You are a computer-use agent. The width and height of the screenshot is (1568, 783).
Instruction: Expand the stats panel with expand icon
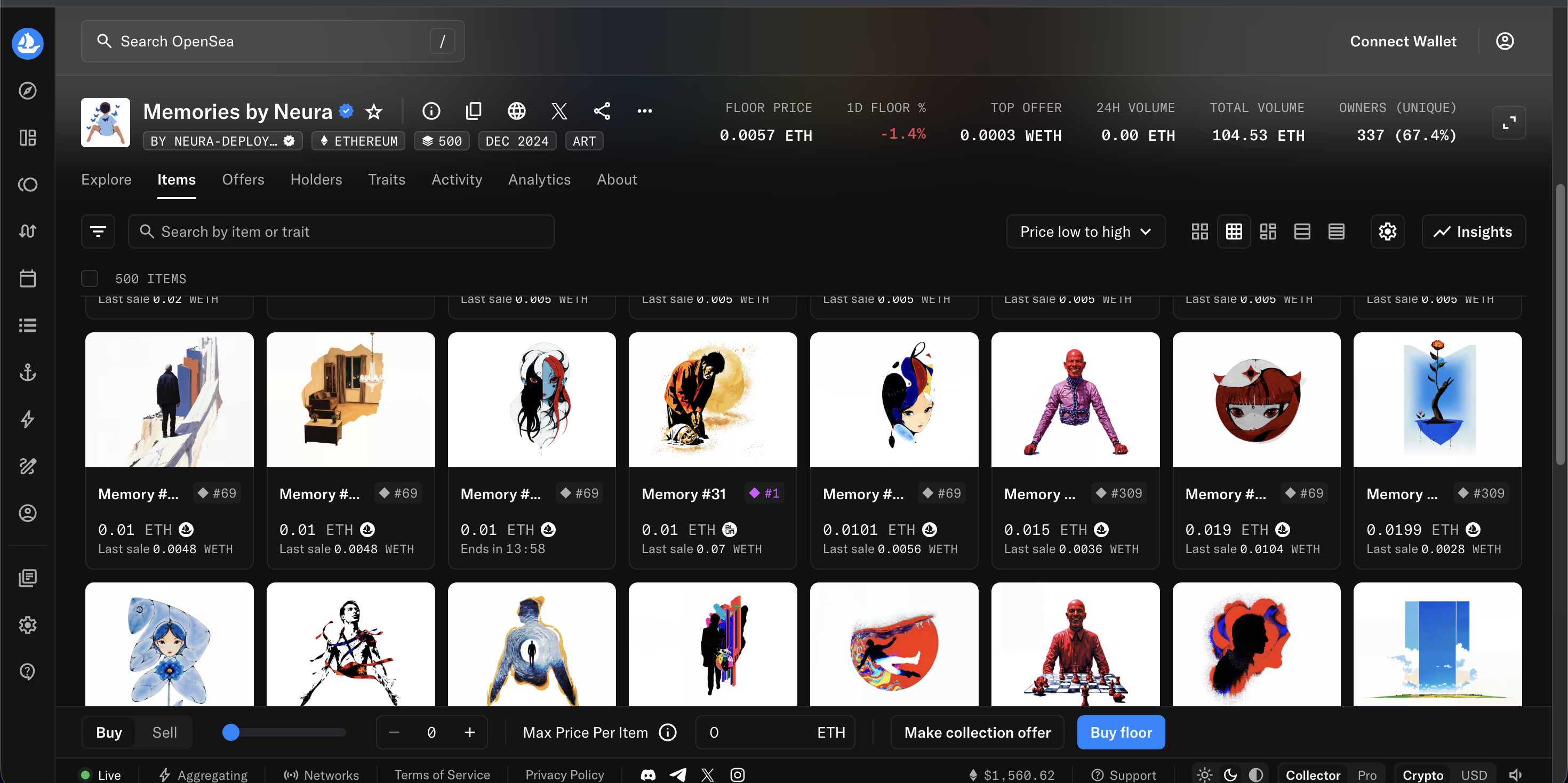pos(1509,123)
